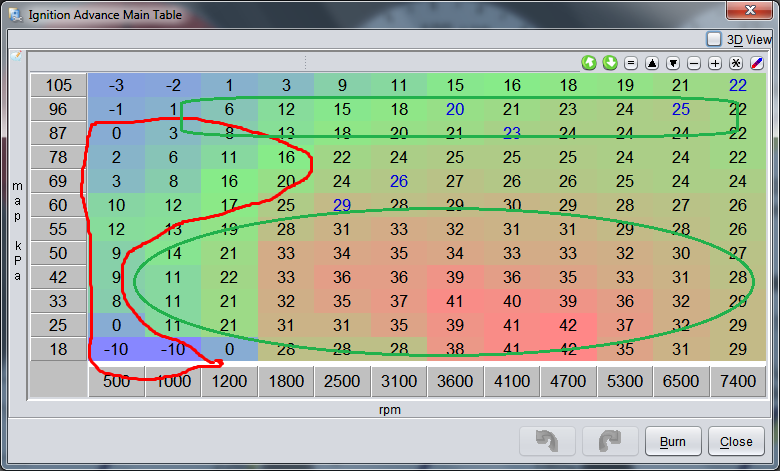Select the 3100 rpm axis bin

coord(399,381)
